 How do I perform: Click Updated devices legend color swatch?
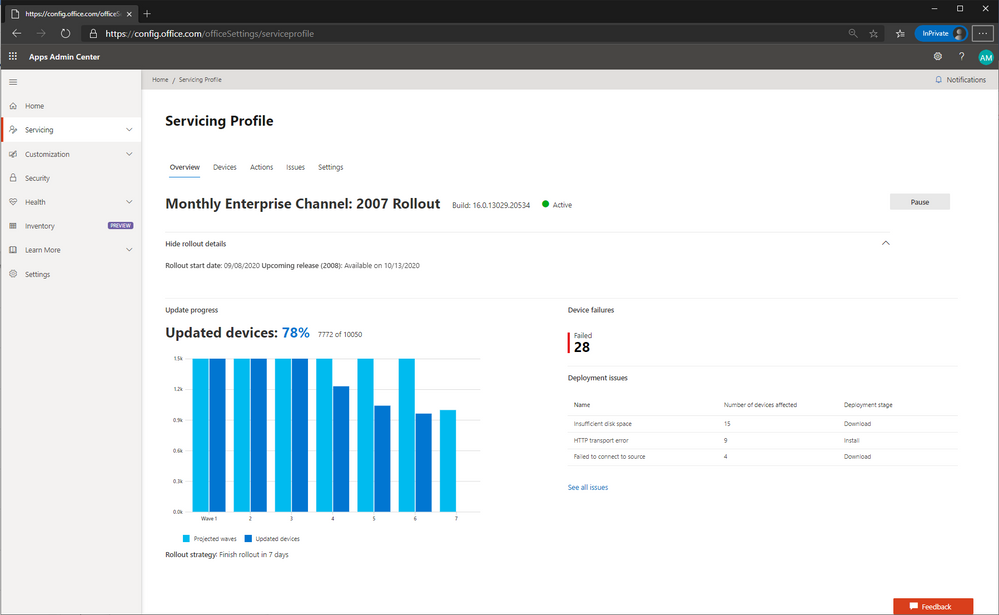[x=248, y=539]
